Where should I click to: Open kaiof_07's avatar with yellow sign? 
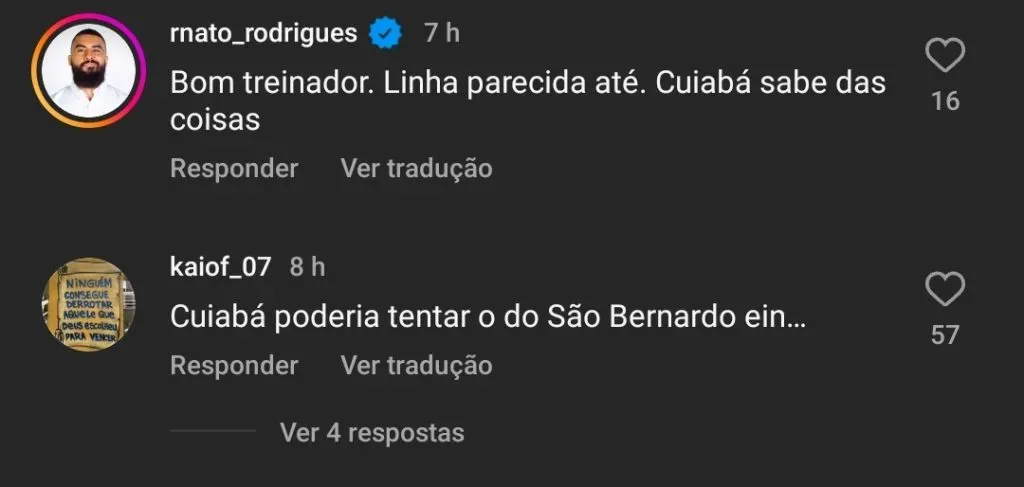point(88,304)
